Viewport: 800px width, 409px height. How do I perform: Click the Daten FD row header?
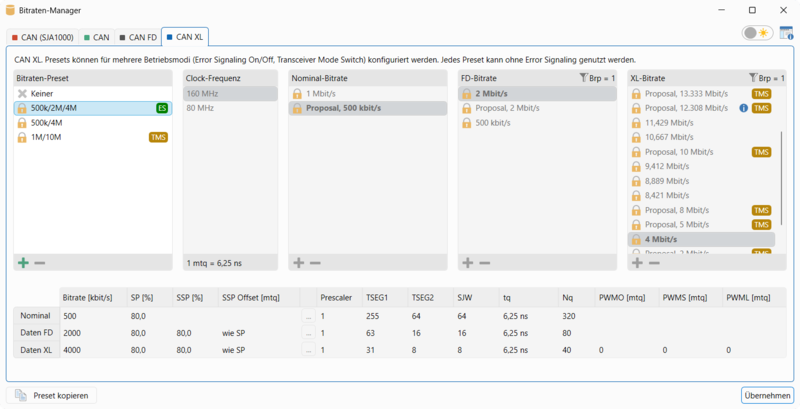pos(36,333)
